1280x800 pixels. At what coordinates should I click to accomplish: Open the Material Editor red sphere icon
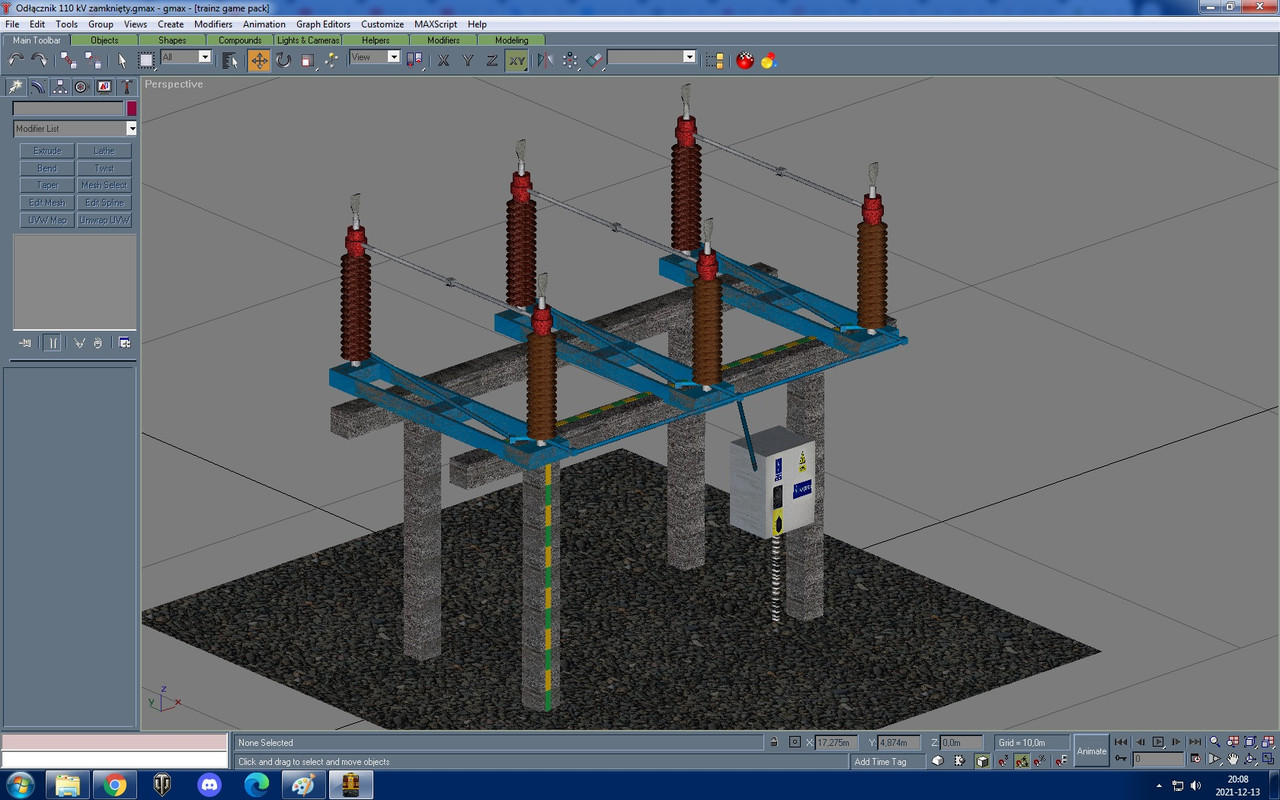(x=745, y=60)
